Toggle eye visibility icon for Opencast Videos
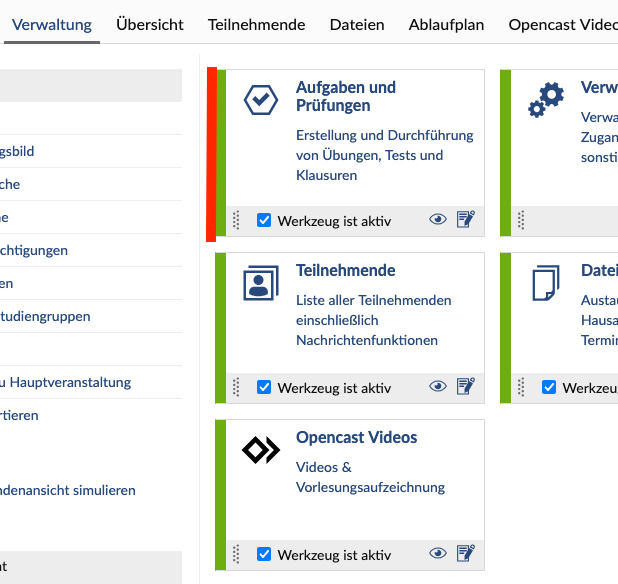 click(x=438, y=553)
